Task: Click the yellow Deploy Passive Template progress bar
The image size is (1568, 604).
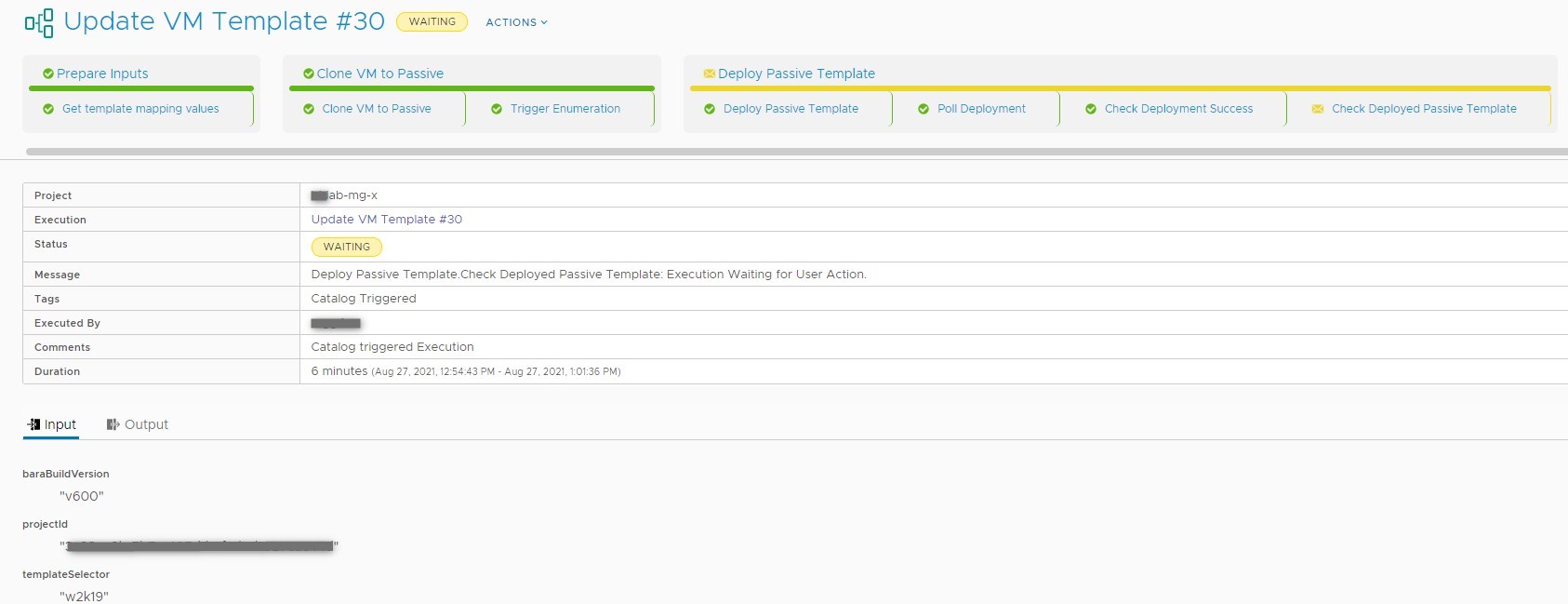Action: pos(1119,88)
